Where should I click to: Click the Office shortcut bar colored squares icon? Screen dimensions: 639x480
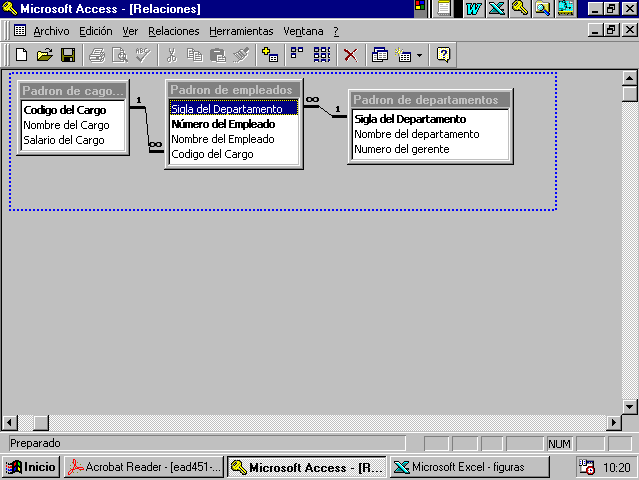419,6
